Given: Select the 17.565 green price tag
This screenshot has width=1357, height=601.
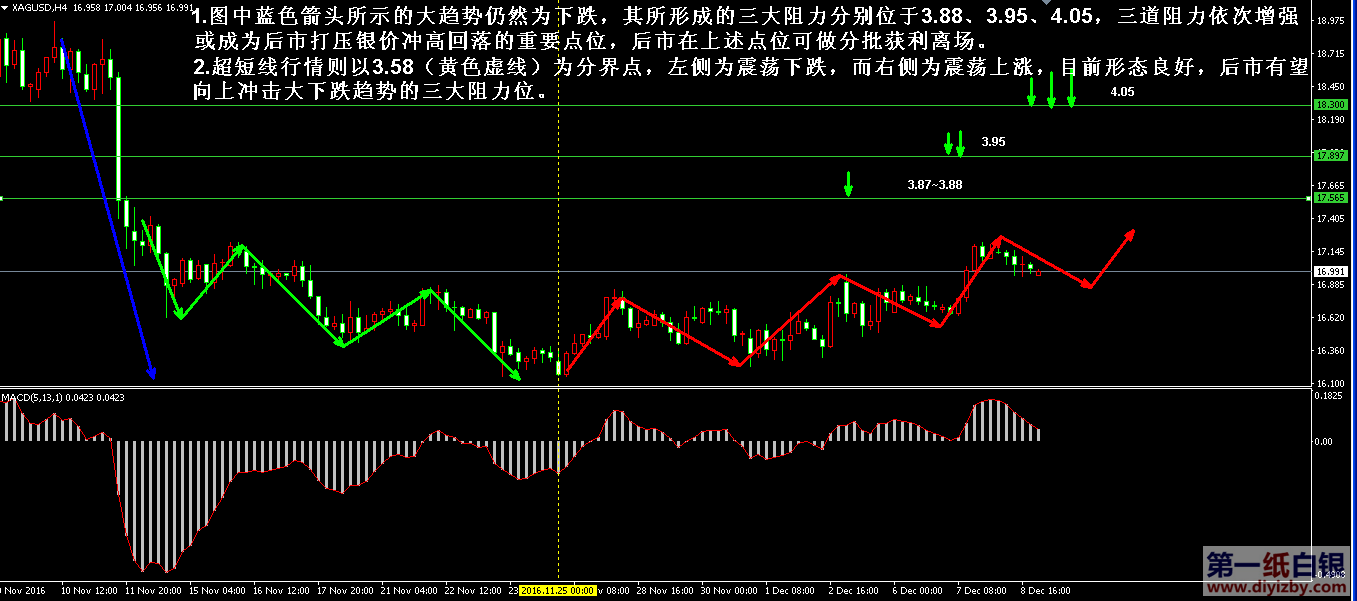Looking at the screenshot, I should [x=1330, y=198].
